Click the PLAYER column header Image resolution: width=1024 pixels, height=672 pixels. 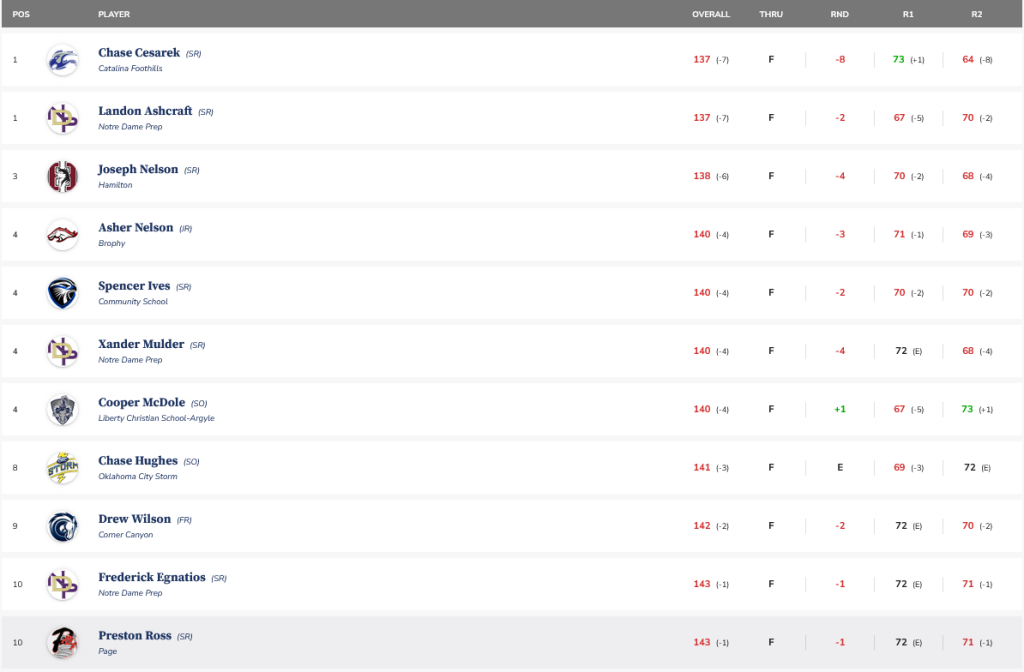point(114,15)
